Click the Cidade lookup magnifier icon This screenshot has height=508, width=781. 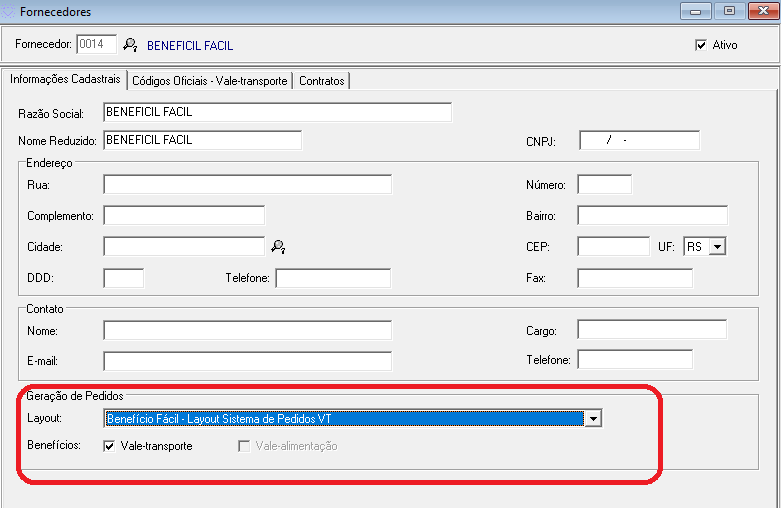pyautogui.click(x=278, y=246)
